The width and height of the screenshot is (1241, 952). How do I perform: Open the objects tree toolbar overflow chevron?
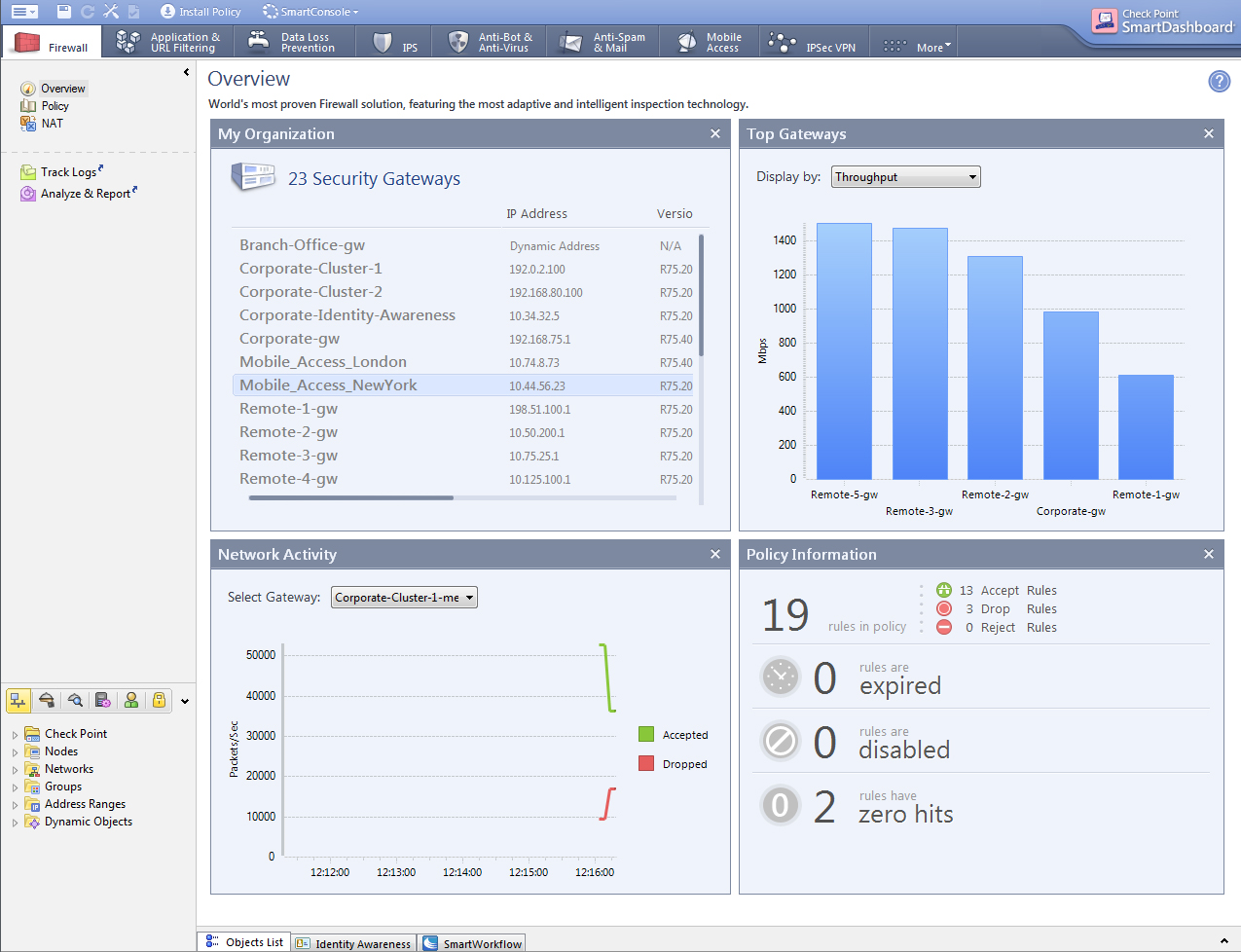[x=185, y=701]
